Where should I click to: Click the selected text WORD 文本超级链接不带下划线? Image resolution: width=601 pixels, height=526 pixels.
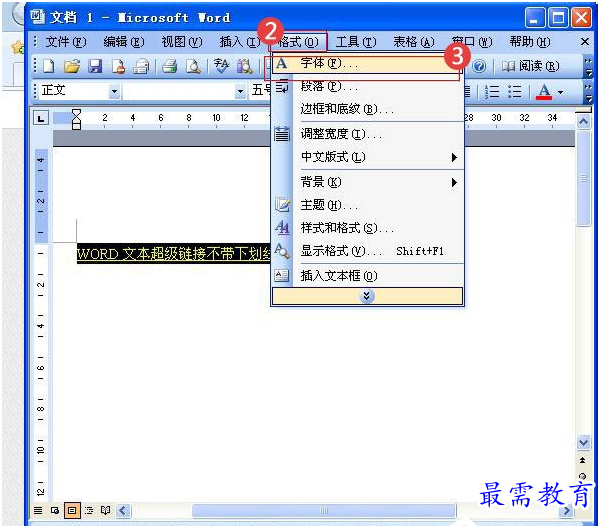[174, 253]
